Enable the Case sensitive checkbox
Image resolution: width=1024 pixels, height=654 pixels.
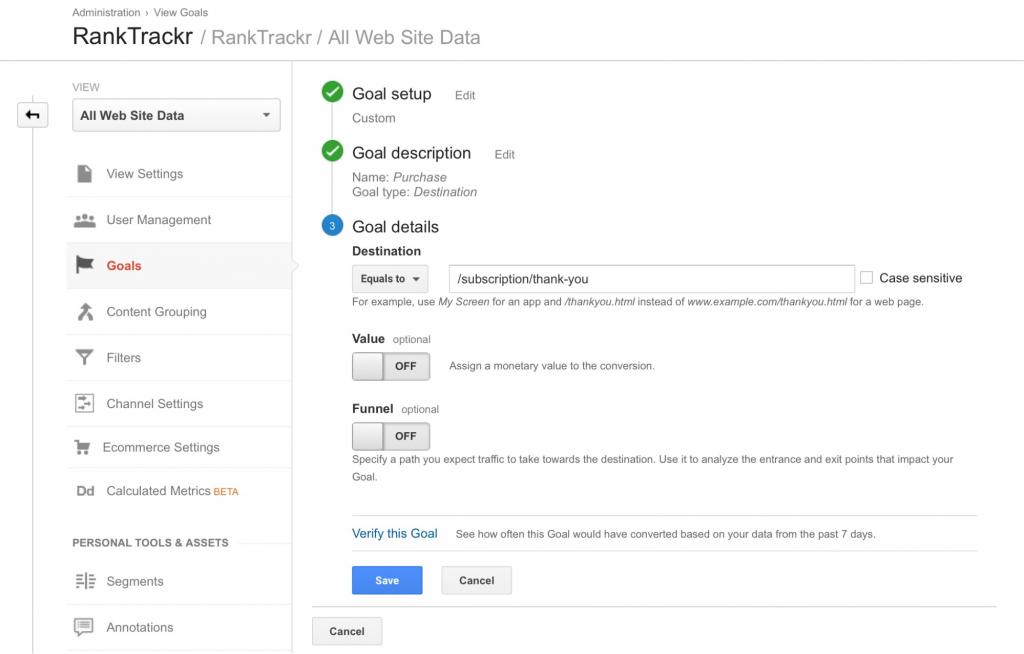(x=867, y=278)
